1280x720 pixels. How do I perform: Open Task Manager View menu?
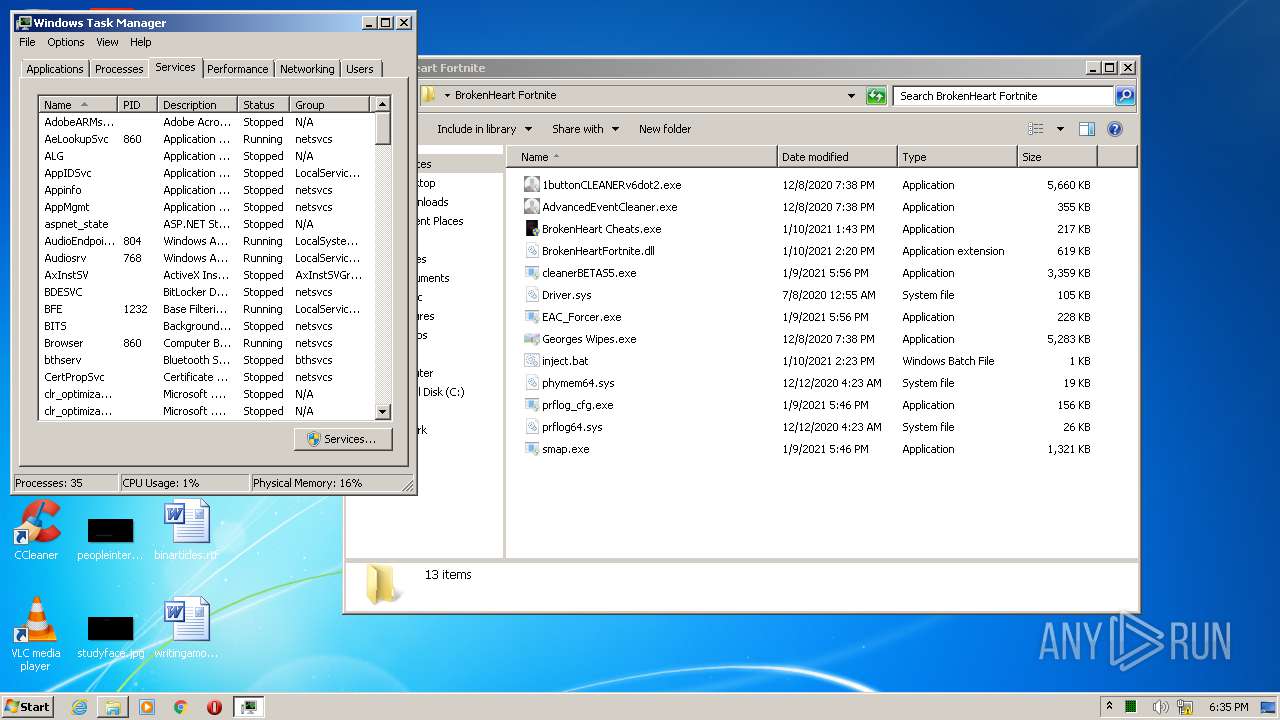107,42
